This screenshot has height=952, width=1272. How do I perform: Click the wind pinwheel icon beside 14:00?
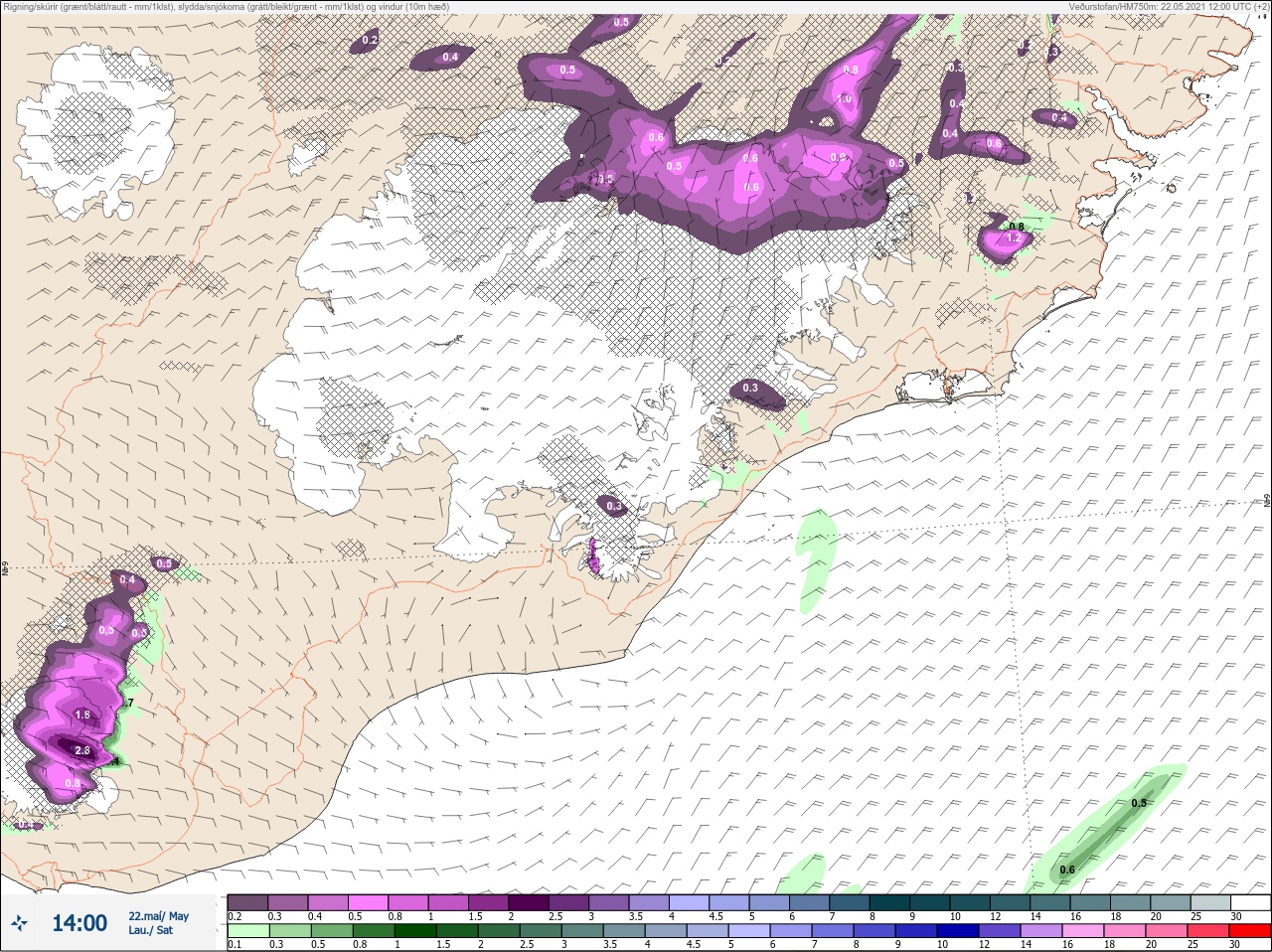(18, 923)
